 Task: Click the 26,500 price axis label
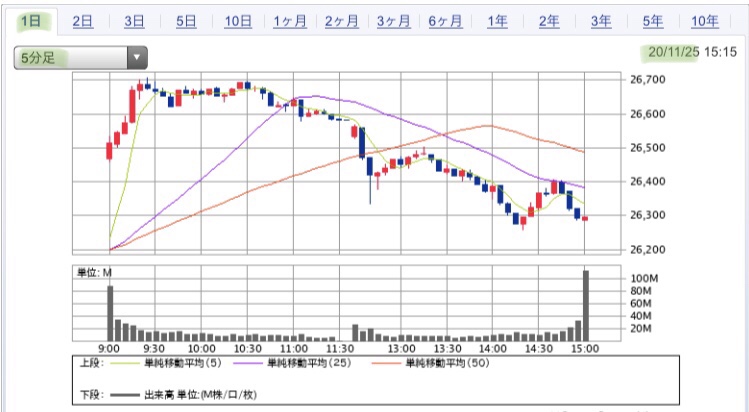[x=647, y=148]
